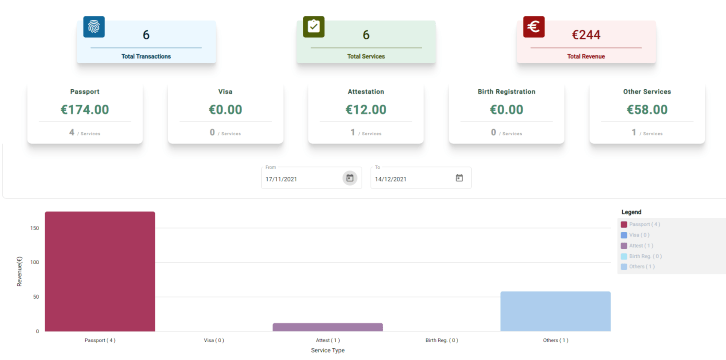This screenshot has width=726, height=360.
Task: Click the fingerprint Total Transactions icon
Action: pyautogui.click(x=94, y=27)
